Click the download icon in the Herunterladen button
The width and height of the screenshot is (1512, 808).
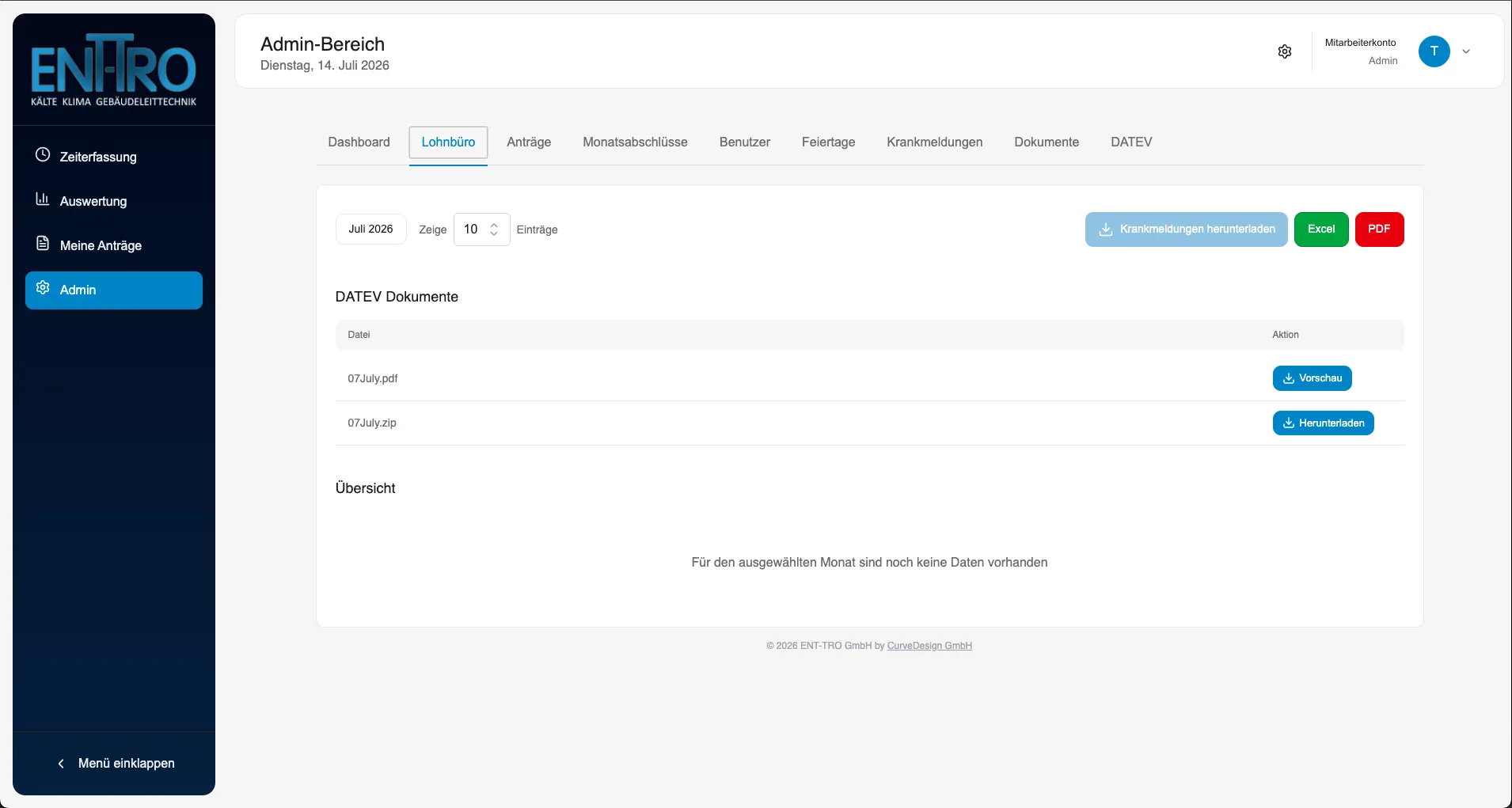pyautogui.click(x=1289, y=423)
